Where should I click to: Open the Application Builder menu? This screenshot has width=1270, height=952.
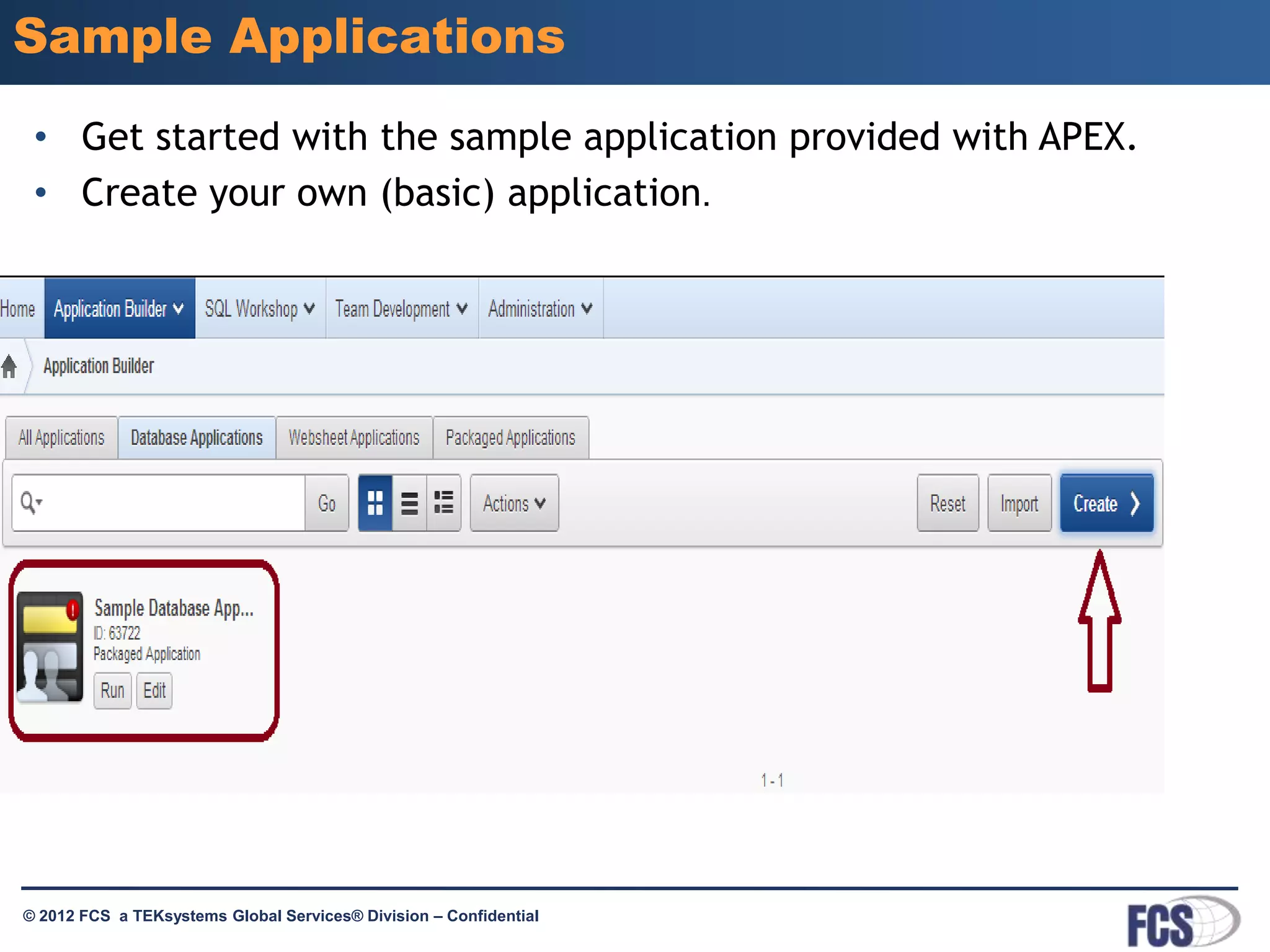120,309
